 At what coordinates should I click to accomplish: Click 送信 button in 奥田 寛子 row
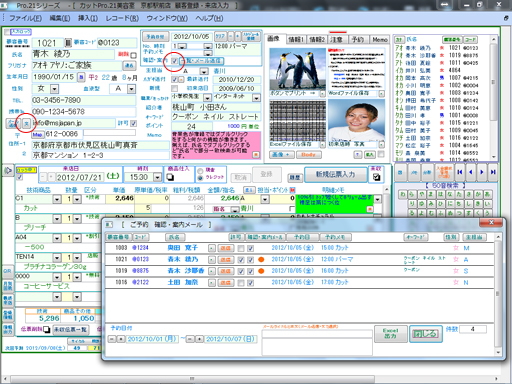pos(225,248)
